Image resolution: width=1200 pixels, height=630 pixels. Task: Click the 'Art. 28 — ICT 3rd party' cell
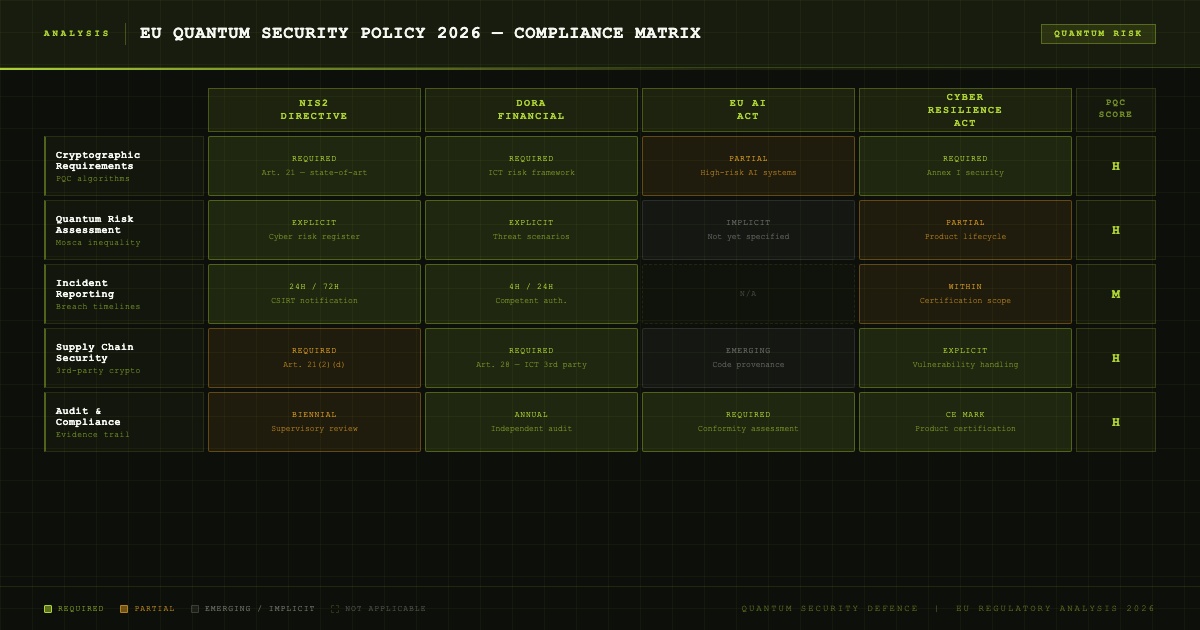point(531,358)
